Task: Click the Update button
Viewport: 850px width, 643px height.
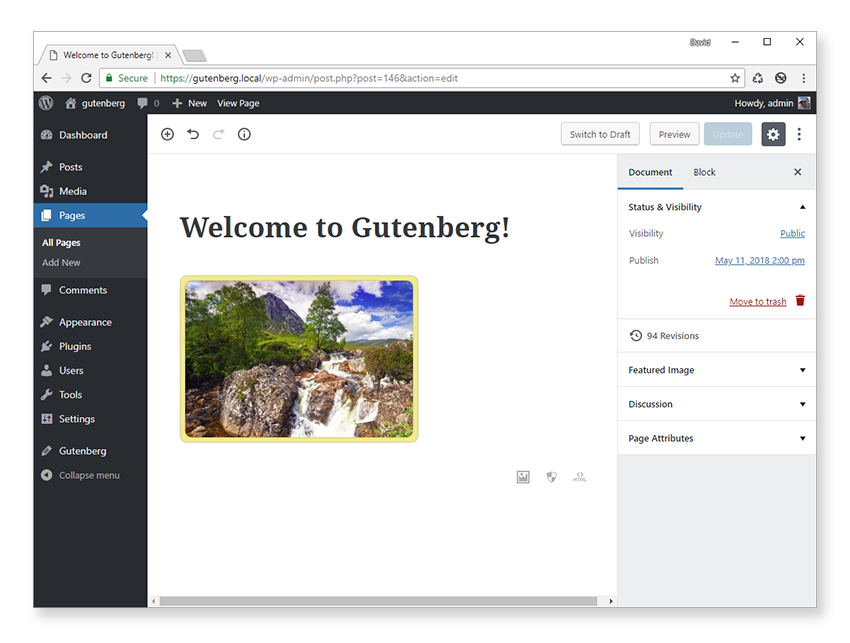Action: point(727,134)
